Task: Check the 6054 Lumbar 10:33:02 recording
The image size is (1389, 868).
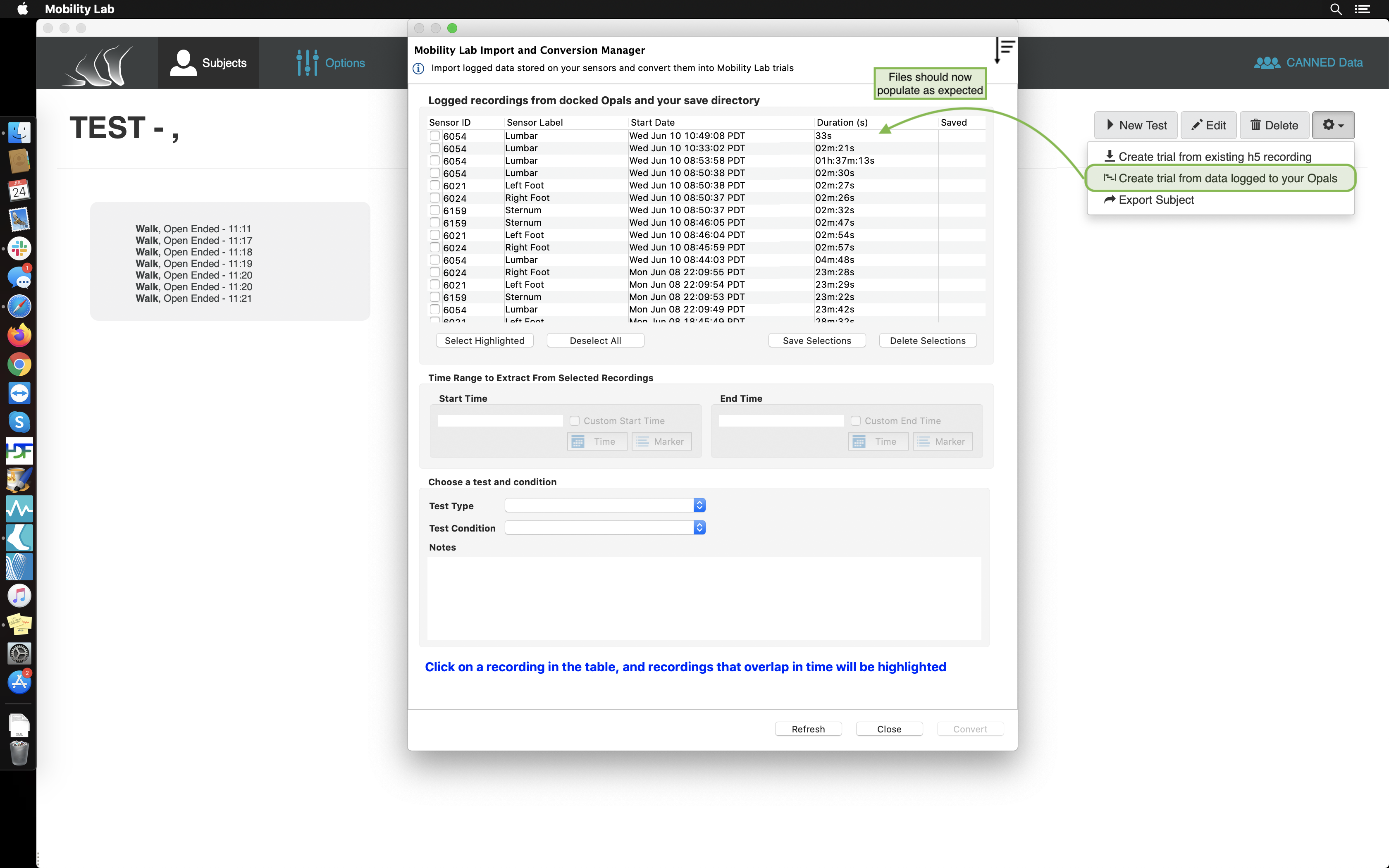Action: coord(434,148)
